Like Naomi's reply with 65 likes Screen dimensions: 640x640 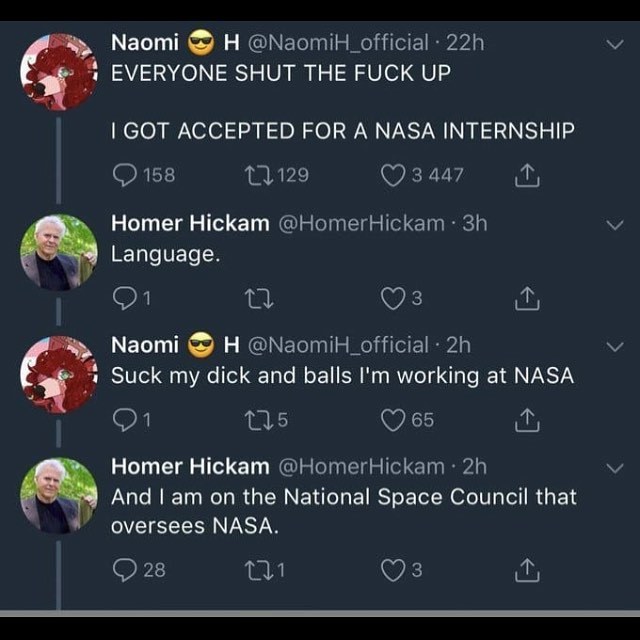[x=393, y=420]
